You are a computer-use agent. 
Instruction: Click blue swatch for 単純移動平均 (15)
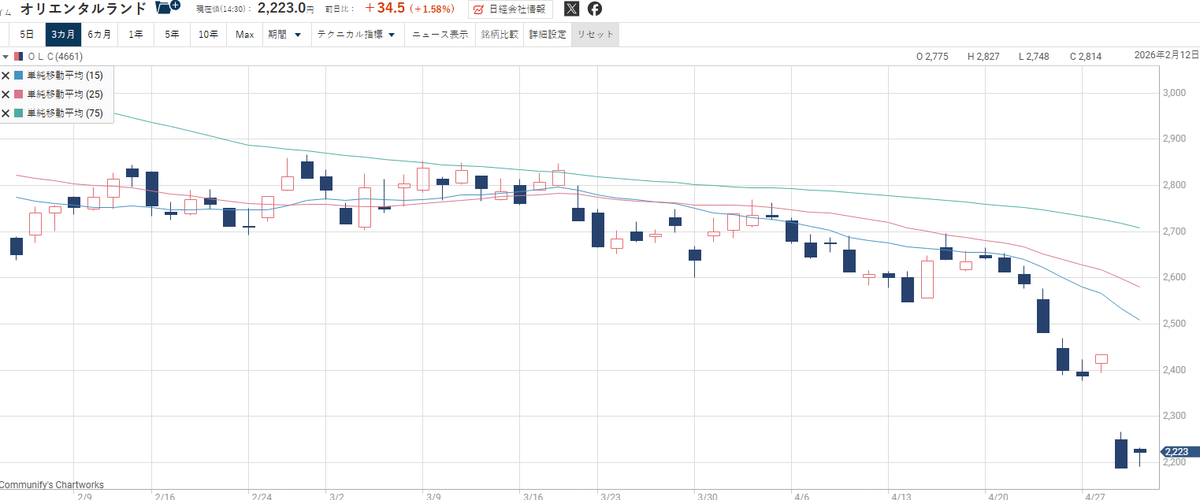coord(19,76)
